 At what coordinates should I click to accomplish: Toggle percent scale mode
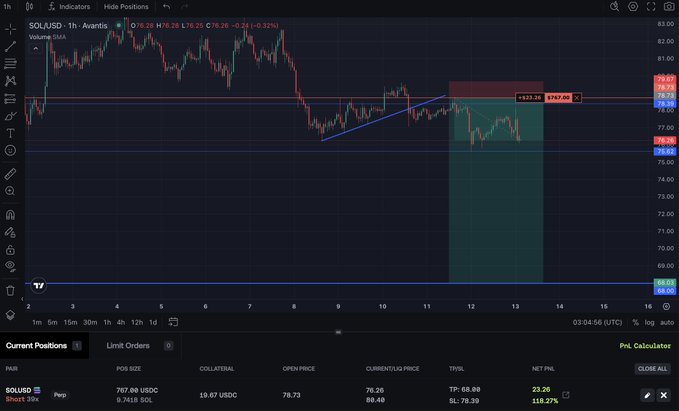(635, 323)
